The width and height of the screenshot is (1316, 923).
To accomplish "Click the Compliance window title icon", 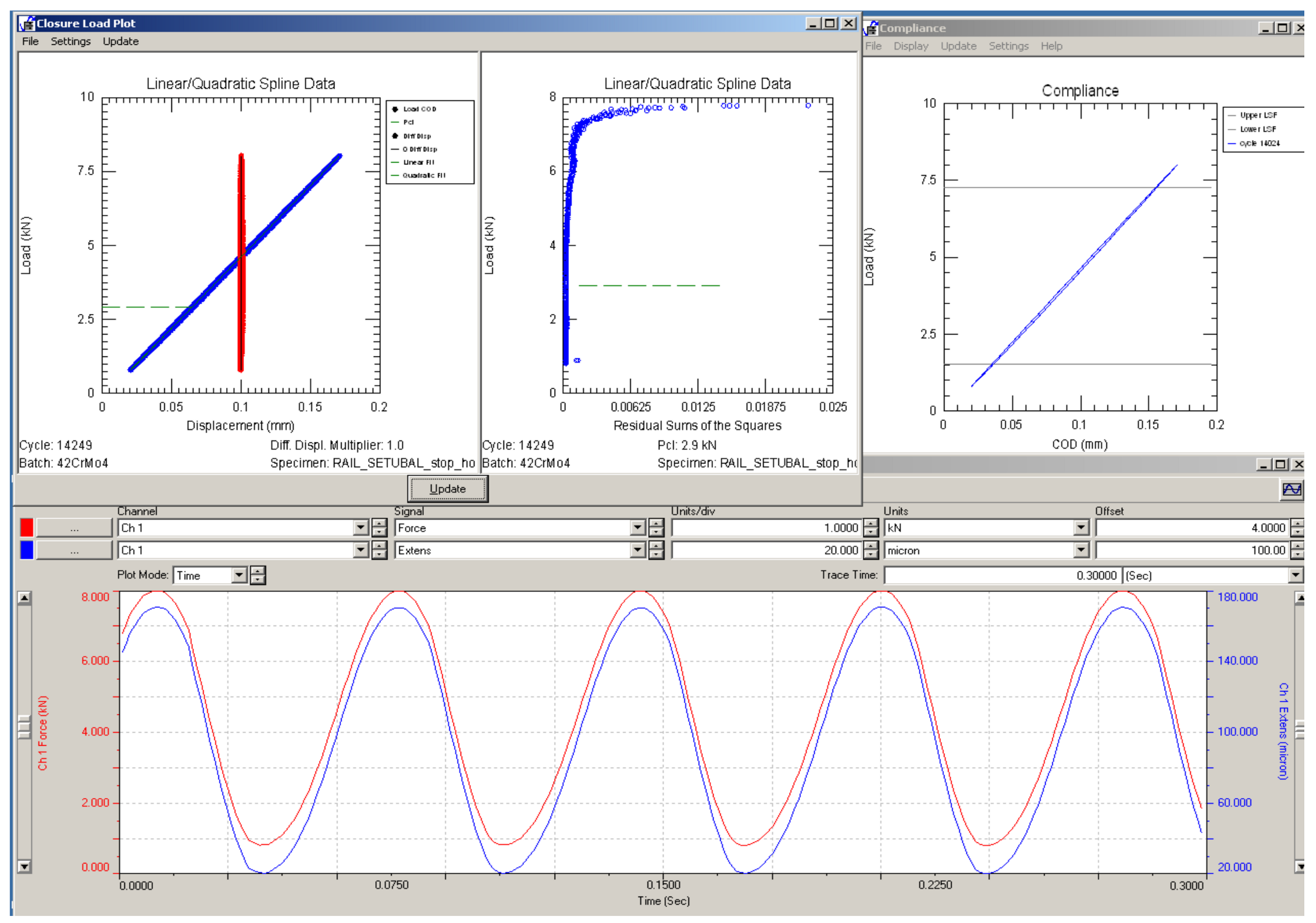I will (x=871, y=28).
